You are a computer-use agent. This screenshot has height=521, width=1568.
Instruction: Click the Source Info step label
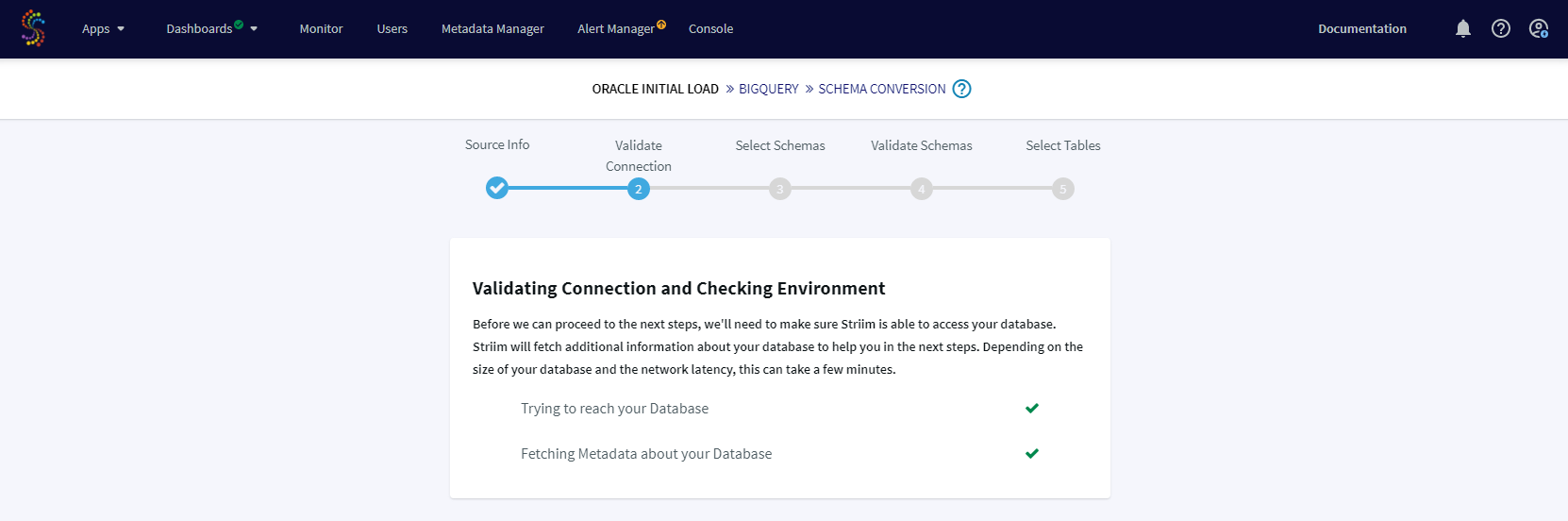(497, 144)
